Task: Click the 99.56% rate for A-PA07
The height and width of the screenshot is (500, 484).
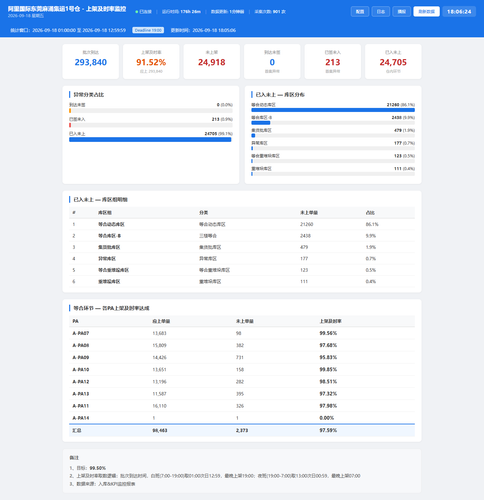Action: coord(328,333)
